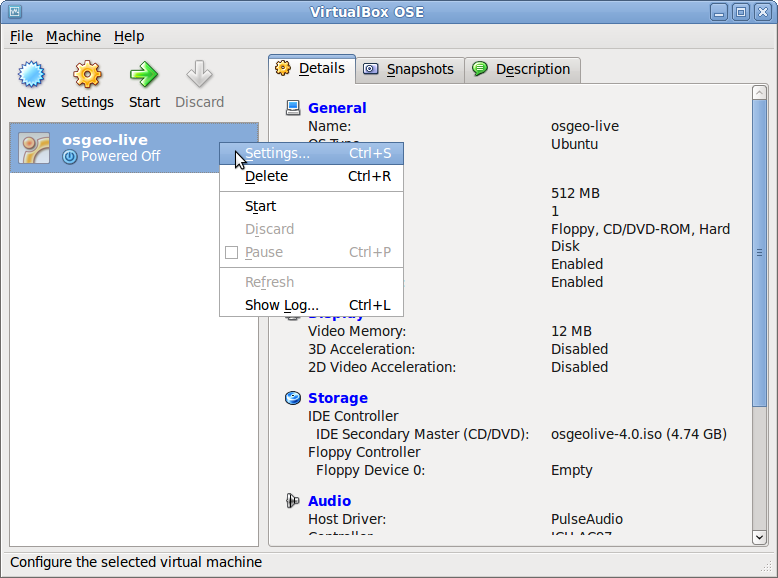Click the PulseAudio host driver value

click(586, 519)
